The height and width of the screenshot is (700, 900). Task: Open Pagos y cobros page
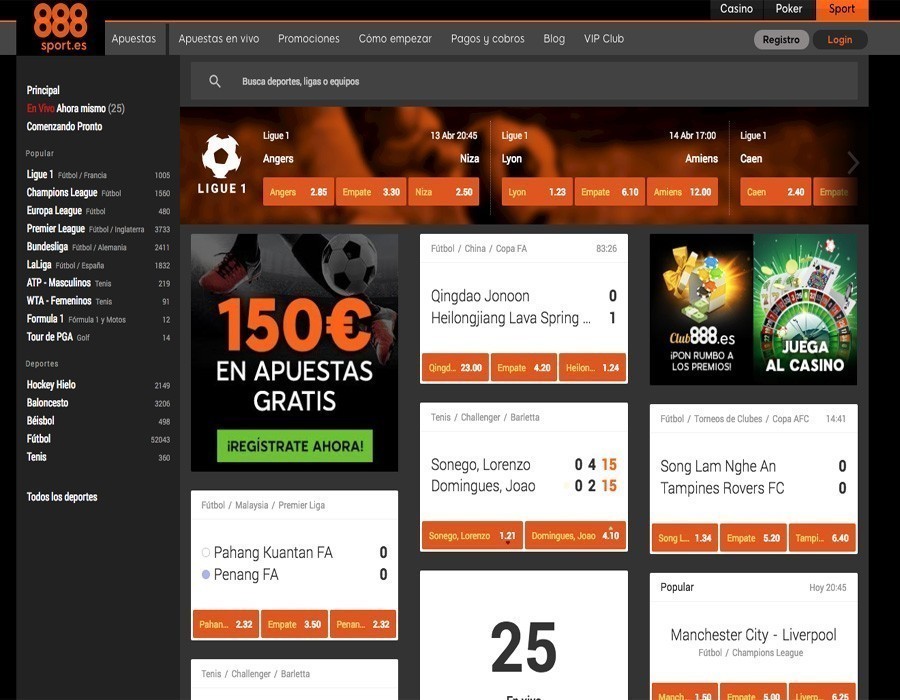[487, 38]
